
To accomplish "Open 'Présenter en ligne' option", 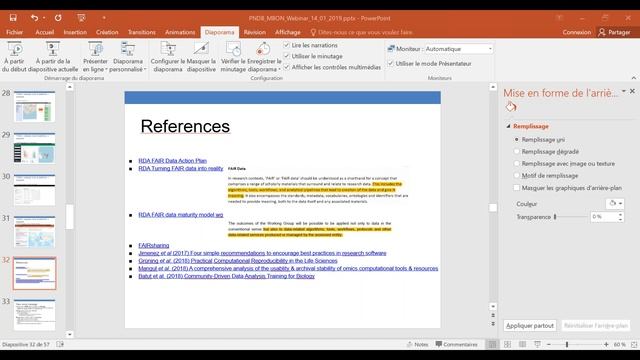I will [96, 57].
